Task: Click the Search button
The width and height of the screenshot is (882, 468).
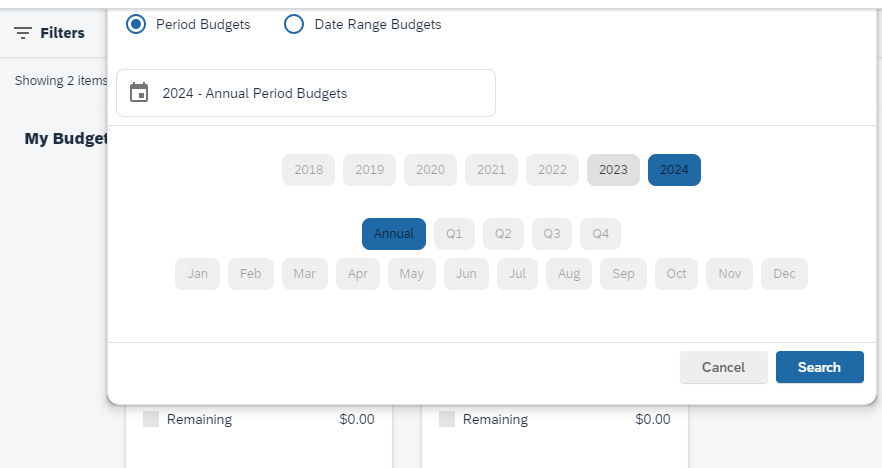Action: 820,367
